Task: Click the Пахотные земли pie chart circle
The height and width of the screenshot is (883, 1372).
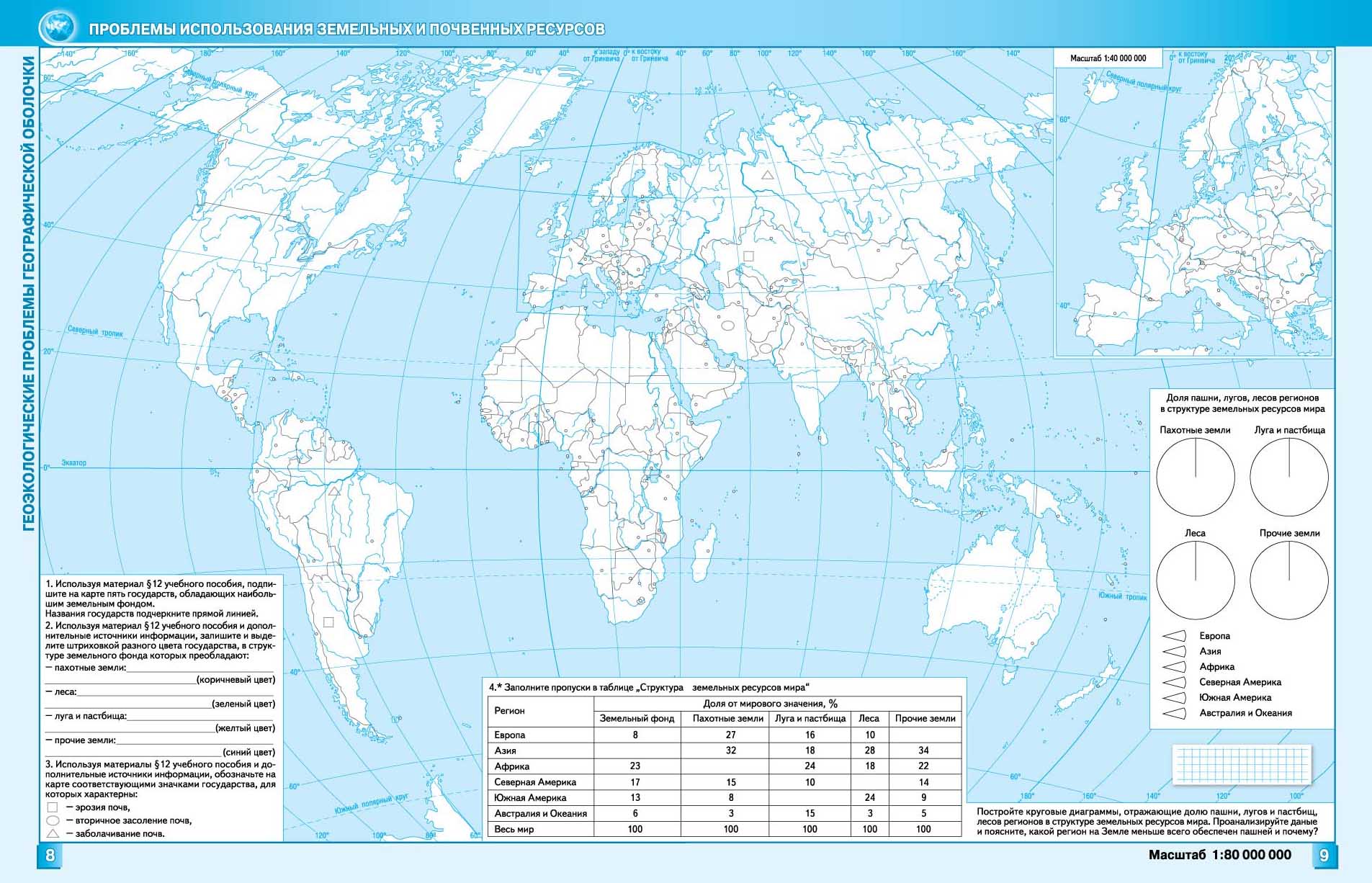Action: (x=1196, y=477)
